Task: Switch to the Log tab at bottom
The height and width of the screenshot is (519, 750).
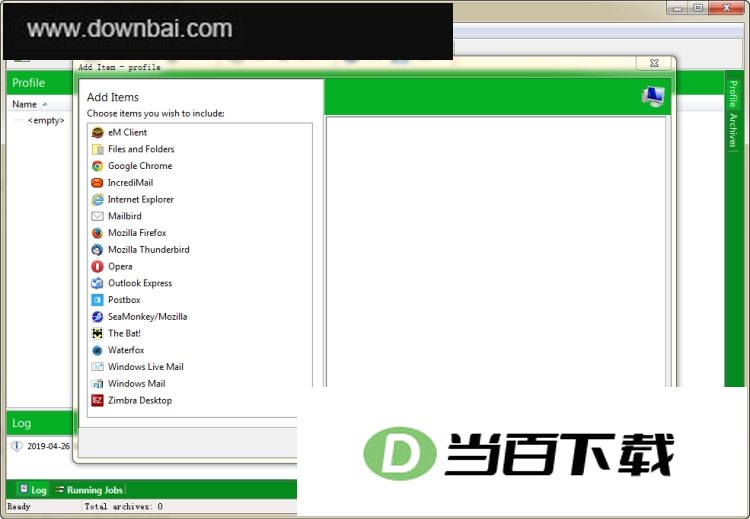Action: pos(33,490)
